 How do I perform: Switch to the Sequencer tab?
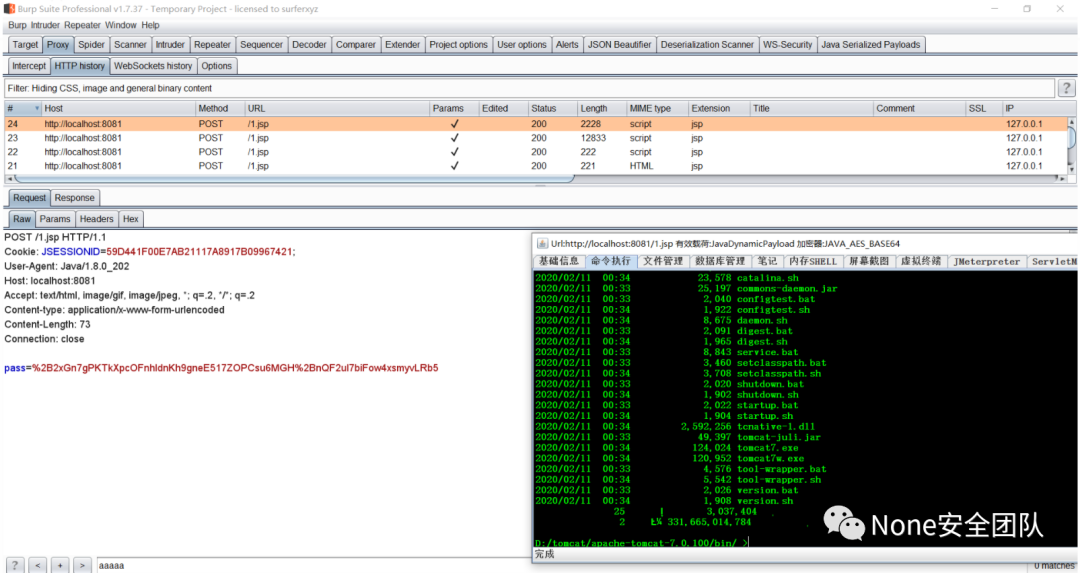261,45
